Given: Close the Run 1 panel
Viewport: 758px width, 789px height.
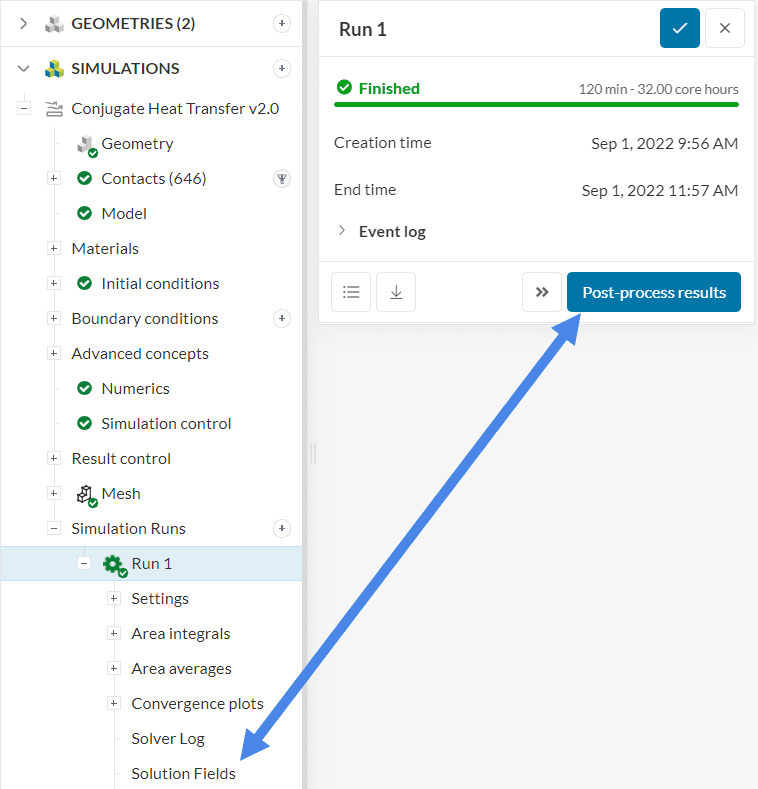Looking at the screenshot, I should pos(725,29).
